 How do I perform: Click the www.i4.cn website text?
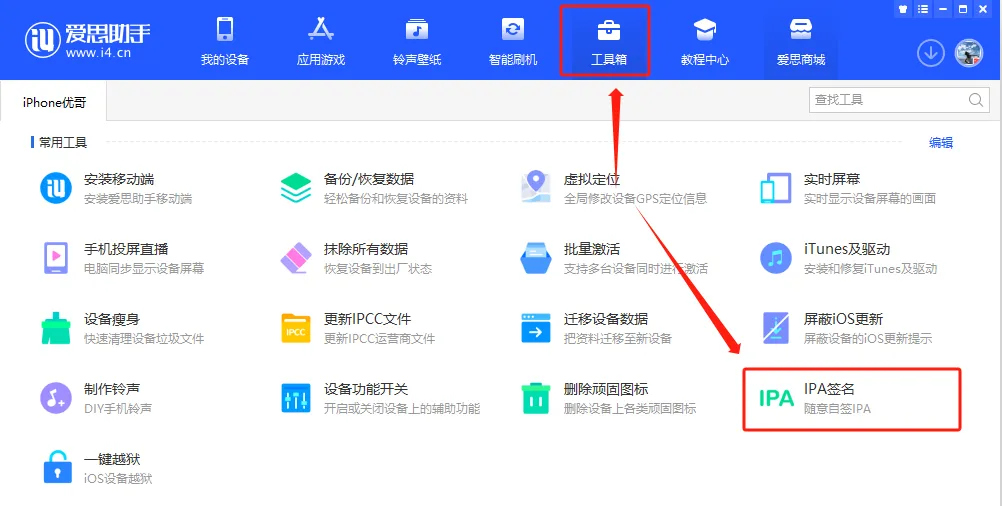point(98,53)
